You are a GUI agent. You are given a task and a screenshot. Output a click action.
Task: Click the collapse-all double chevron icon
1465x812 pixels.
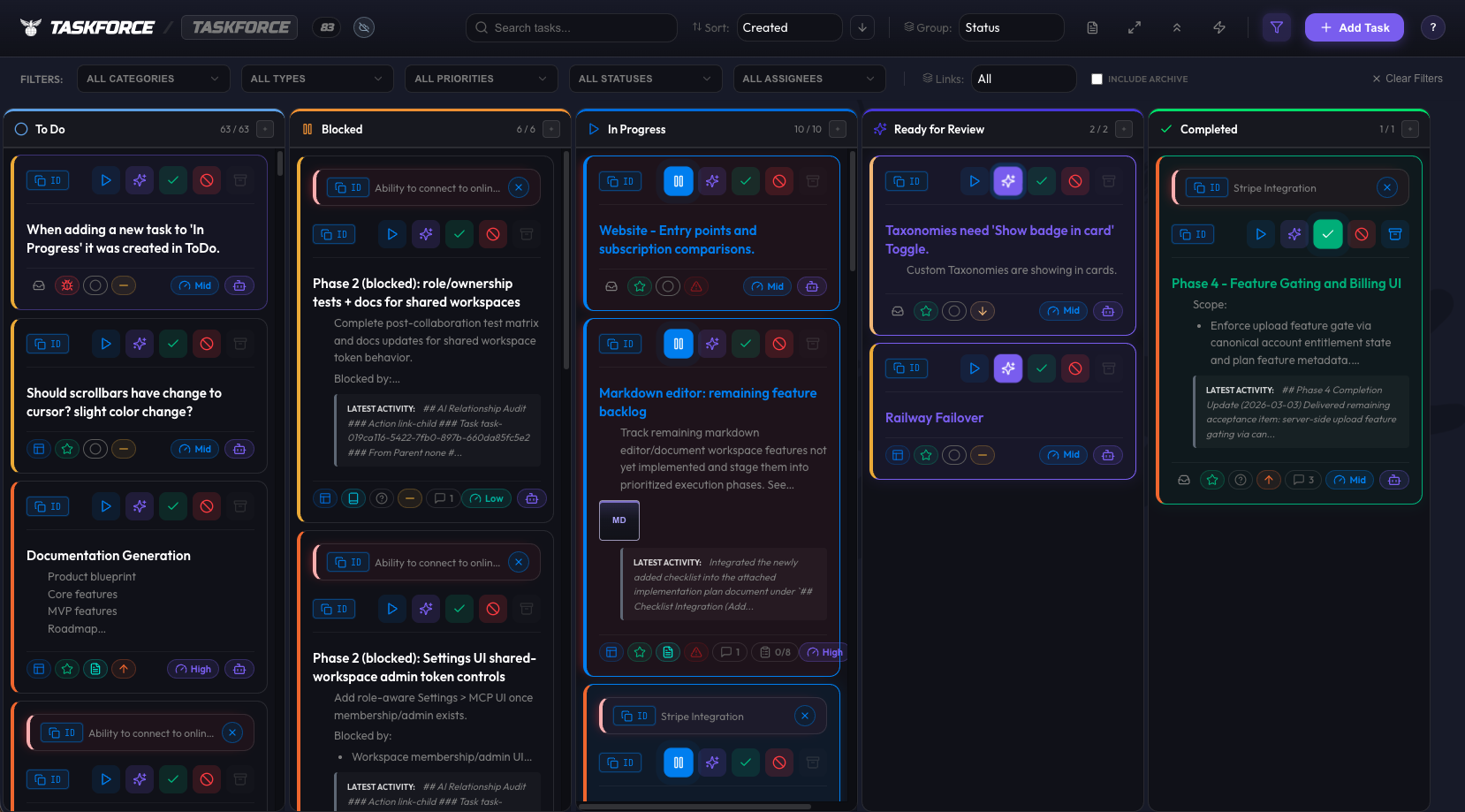click(1177, 27)
